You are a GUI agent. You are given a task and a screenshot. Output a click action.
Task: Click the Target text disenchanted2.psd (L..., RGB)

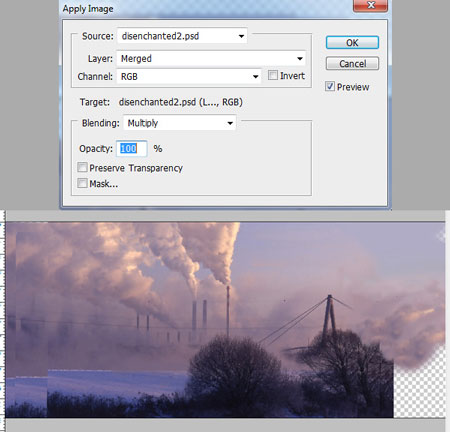181,102
